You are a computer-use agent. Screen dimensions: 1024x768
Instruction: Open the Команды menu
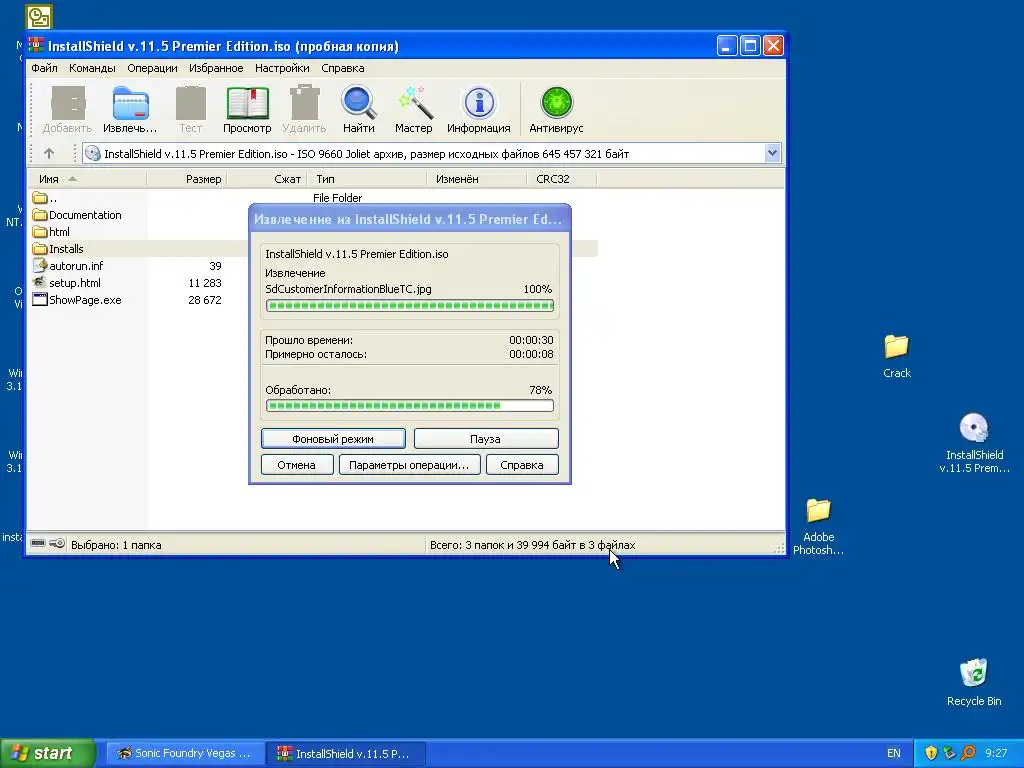point(92,68)
